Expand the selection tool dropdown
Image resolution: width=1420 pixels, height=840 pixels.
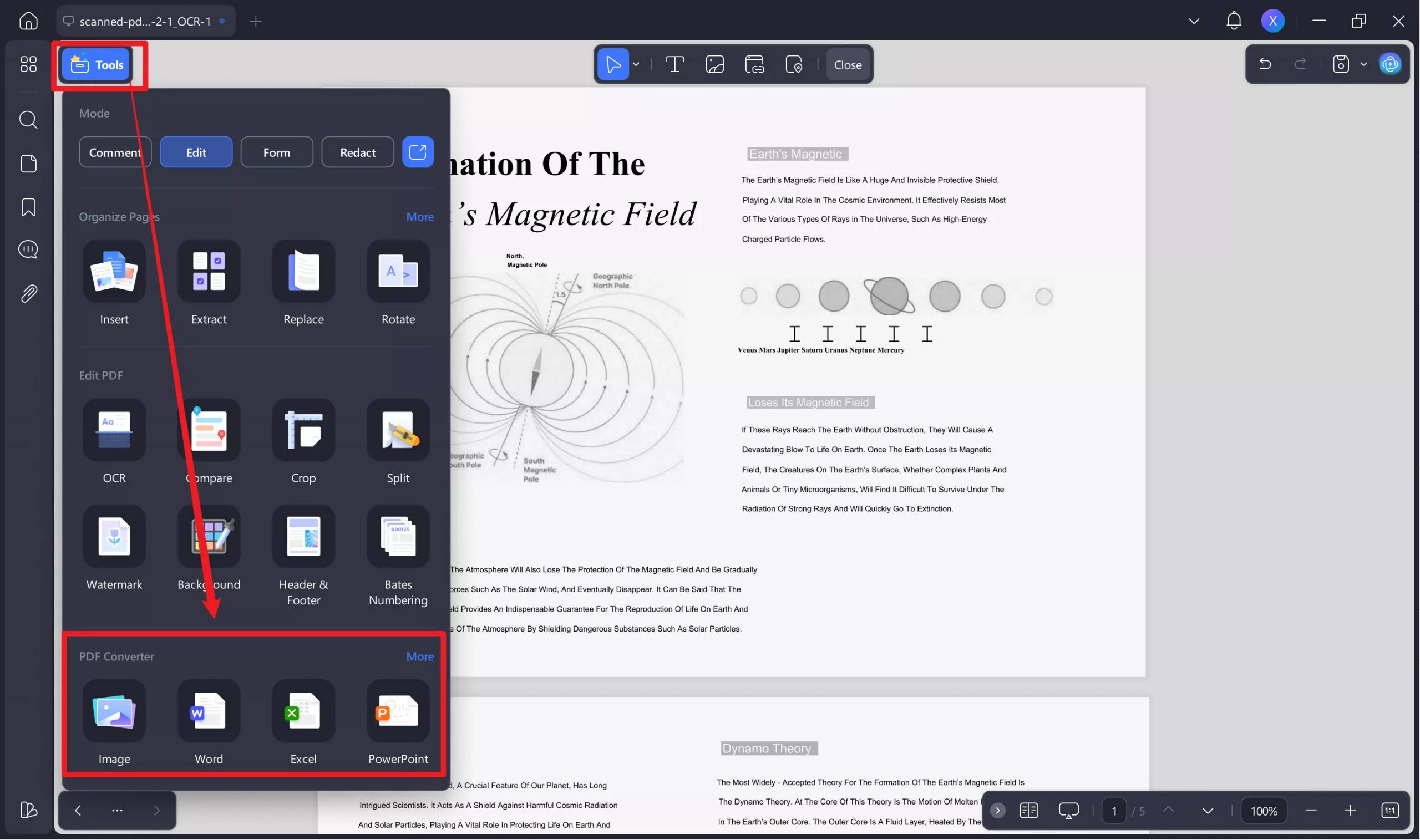(x=636, y=64)
